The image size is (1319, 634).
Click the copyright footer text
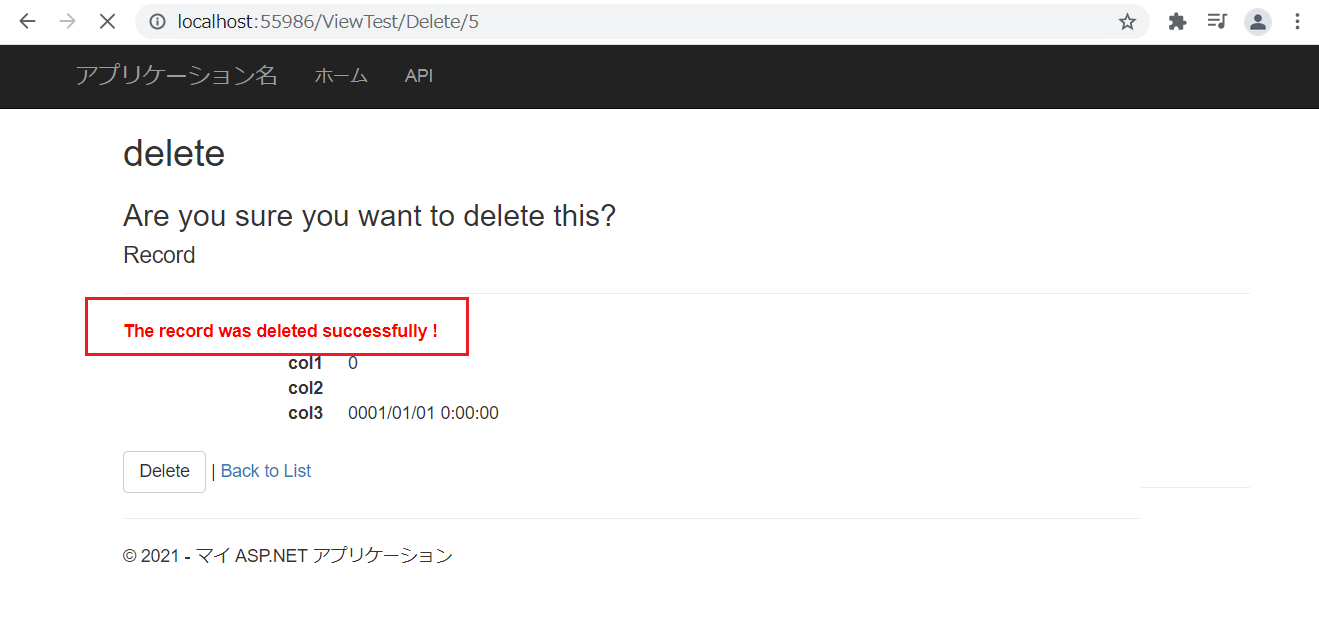[287, 555]
